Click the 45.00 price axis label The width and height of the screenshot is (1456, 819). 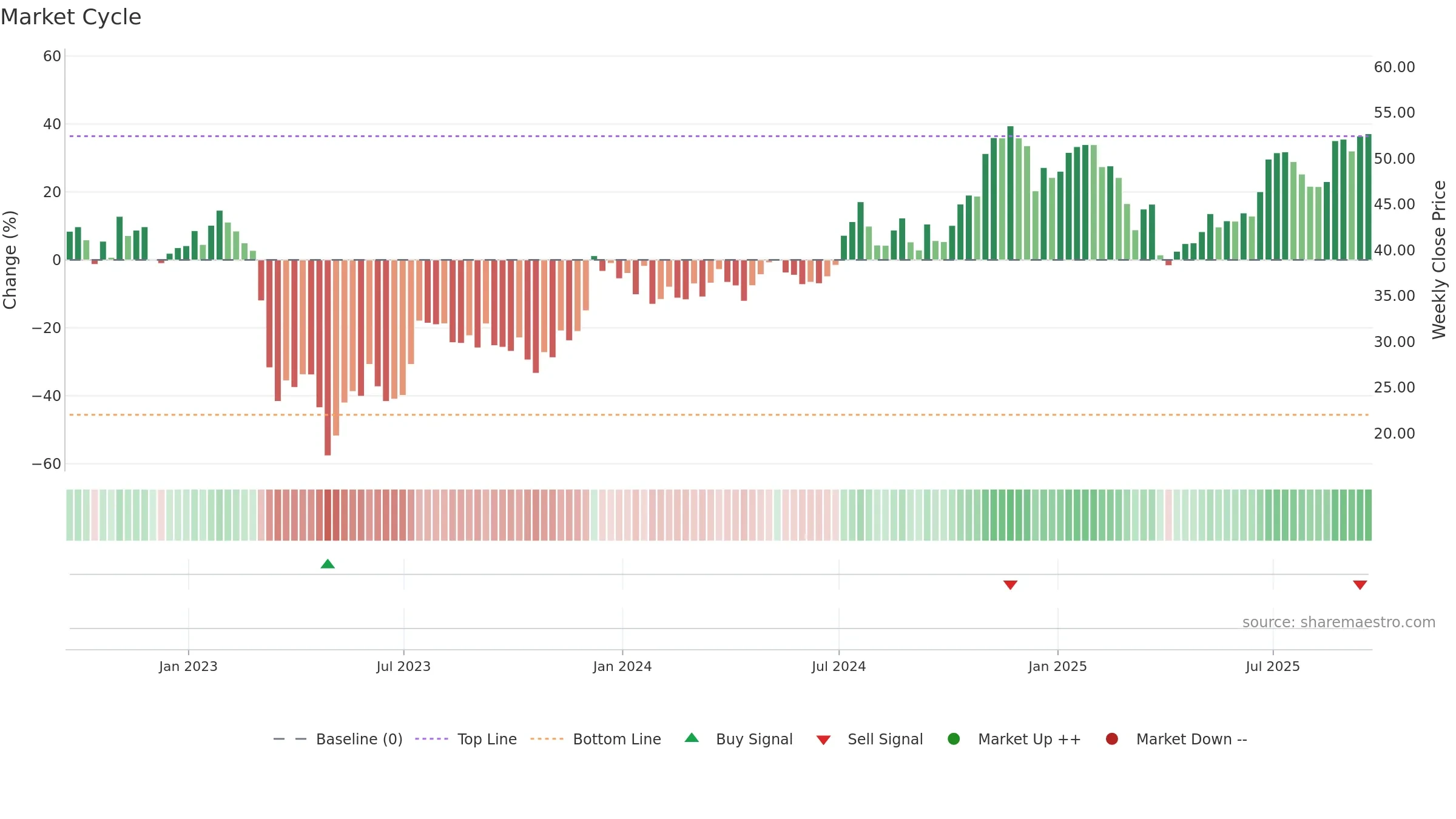1394,204
